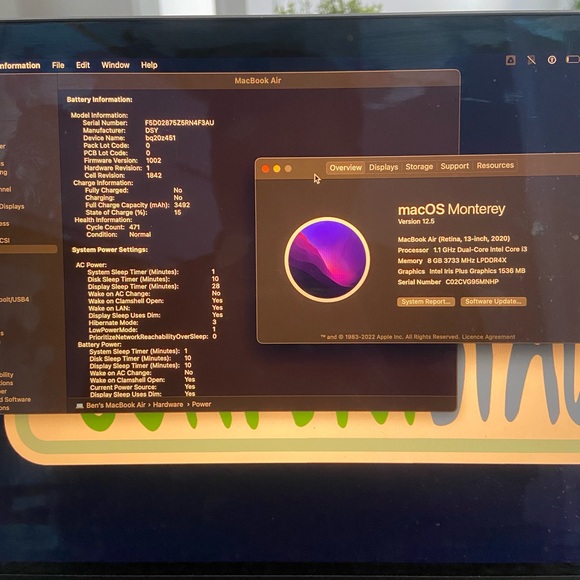Switch to the Storage tab
Screen dimensions: 580x580
click(419, 167)
